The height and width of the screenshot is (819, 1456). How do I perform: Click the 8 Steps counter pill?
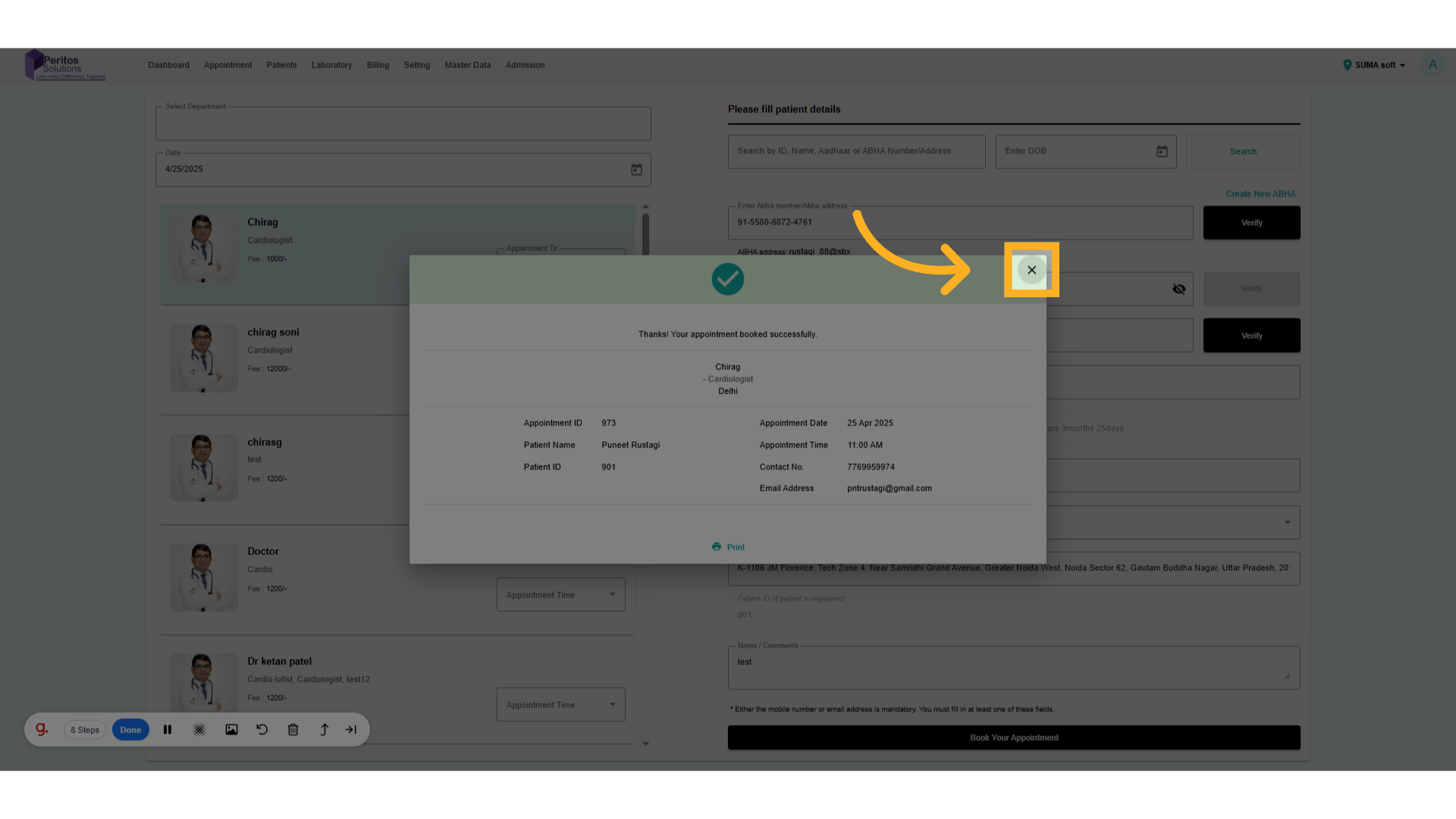coord(85,730)
